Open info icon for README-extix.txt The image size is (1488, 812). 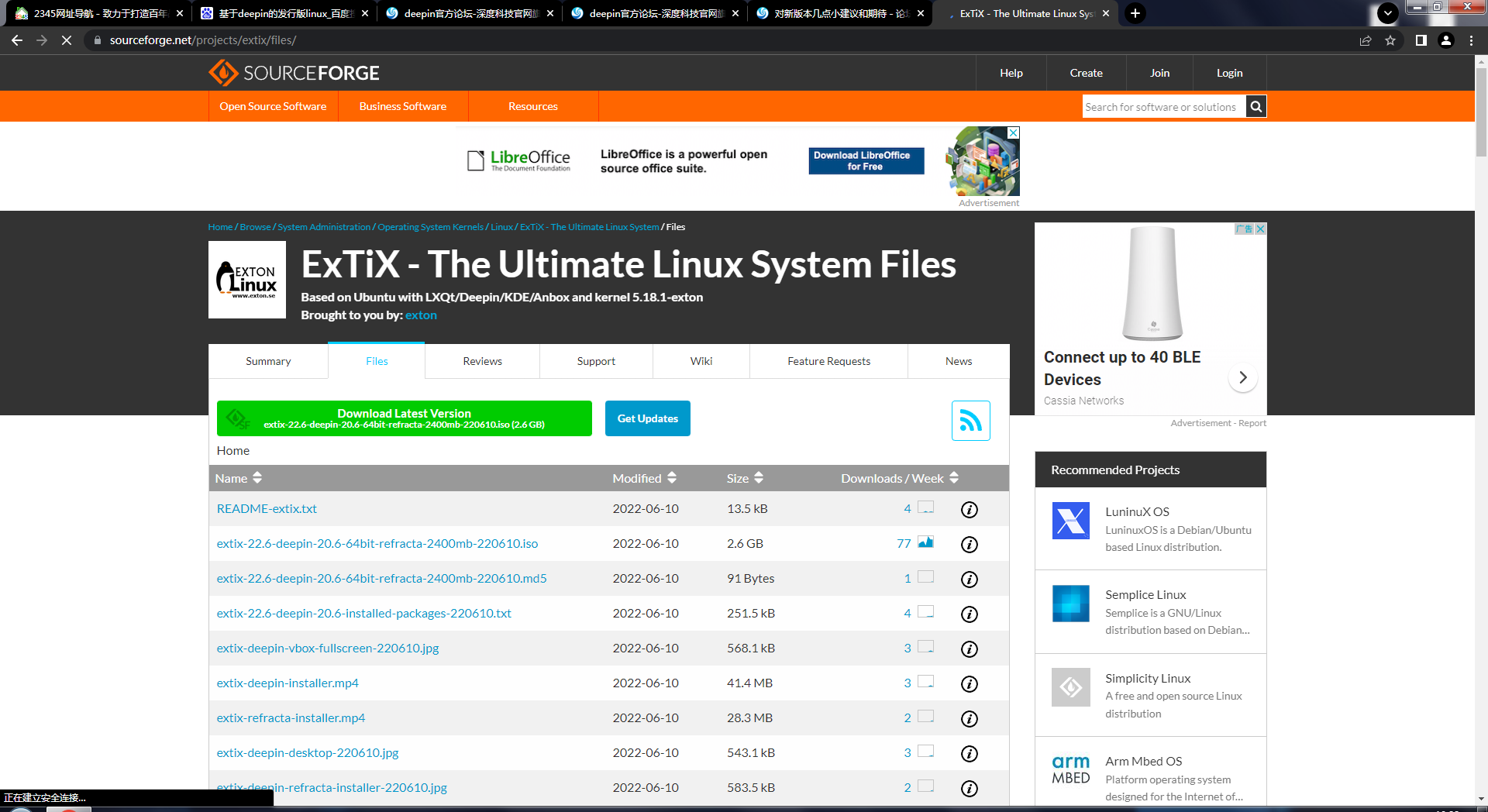point(969,510)
